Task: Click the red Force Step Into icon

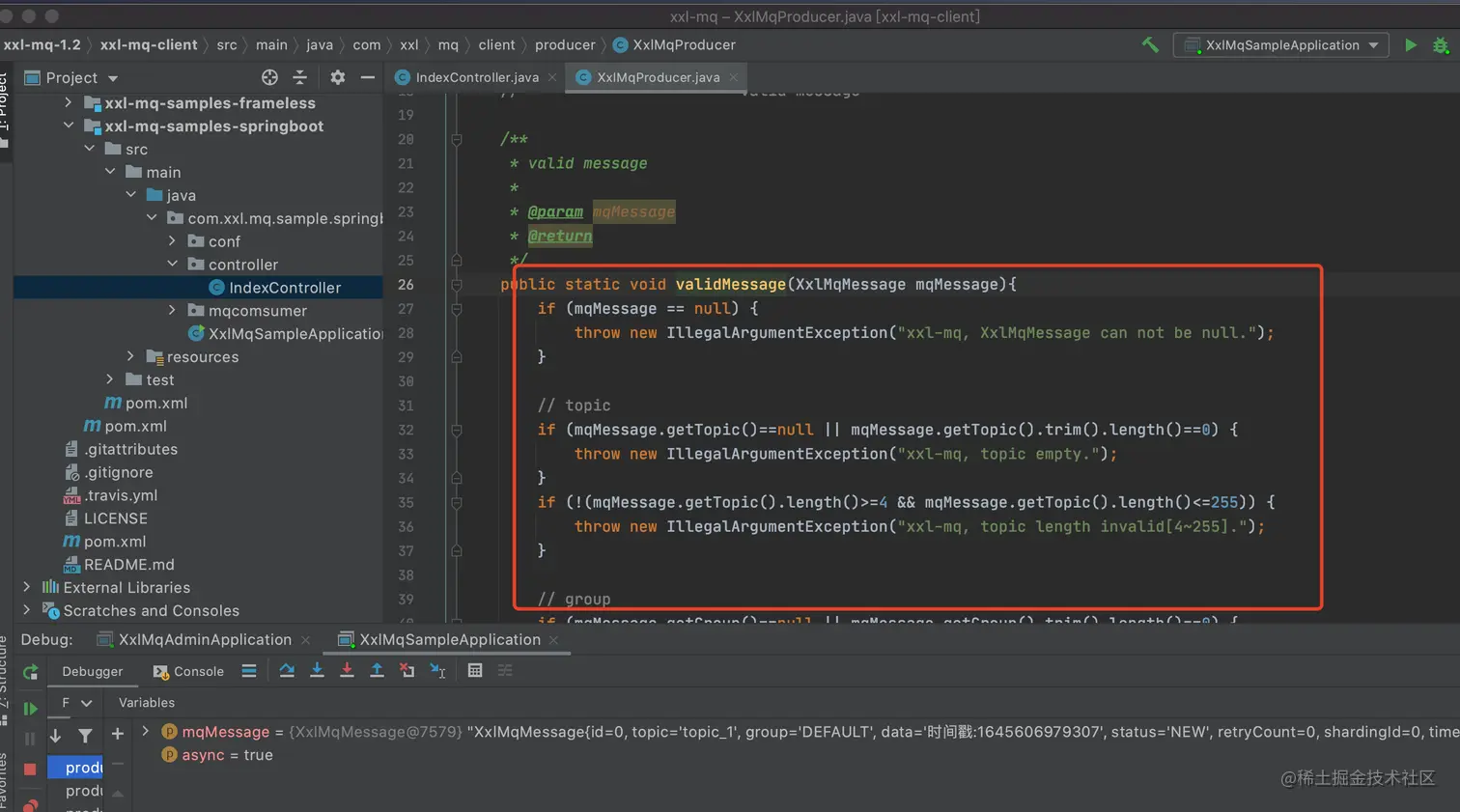Action: pyautogui.click(x=347, y=670)
